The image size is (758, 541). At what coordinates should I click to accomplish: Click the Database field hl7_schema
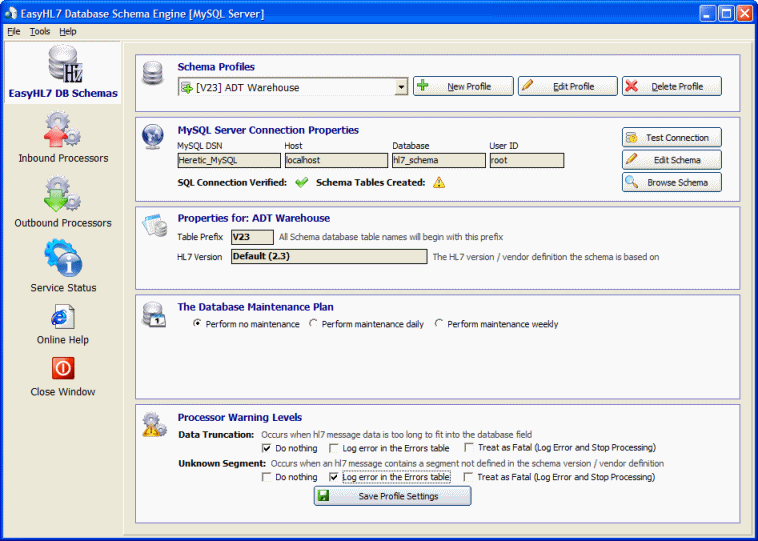coord(439,161)
